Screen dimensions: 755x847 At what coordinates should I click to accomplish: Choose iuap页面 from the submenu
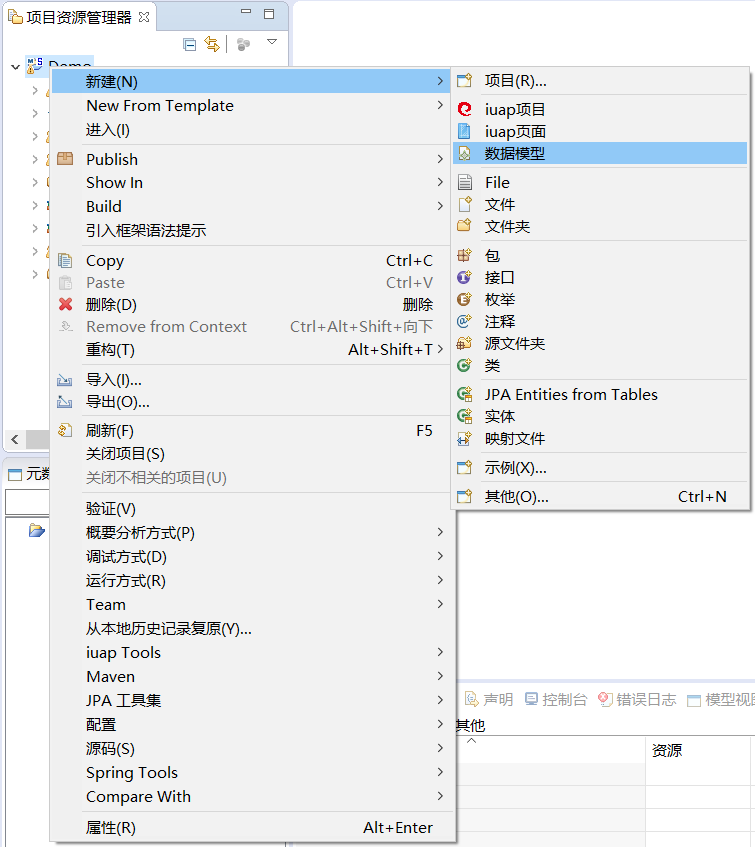[x=514, y=131]
